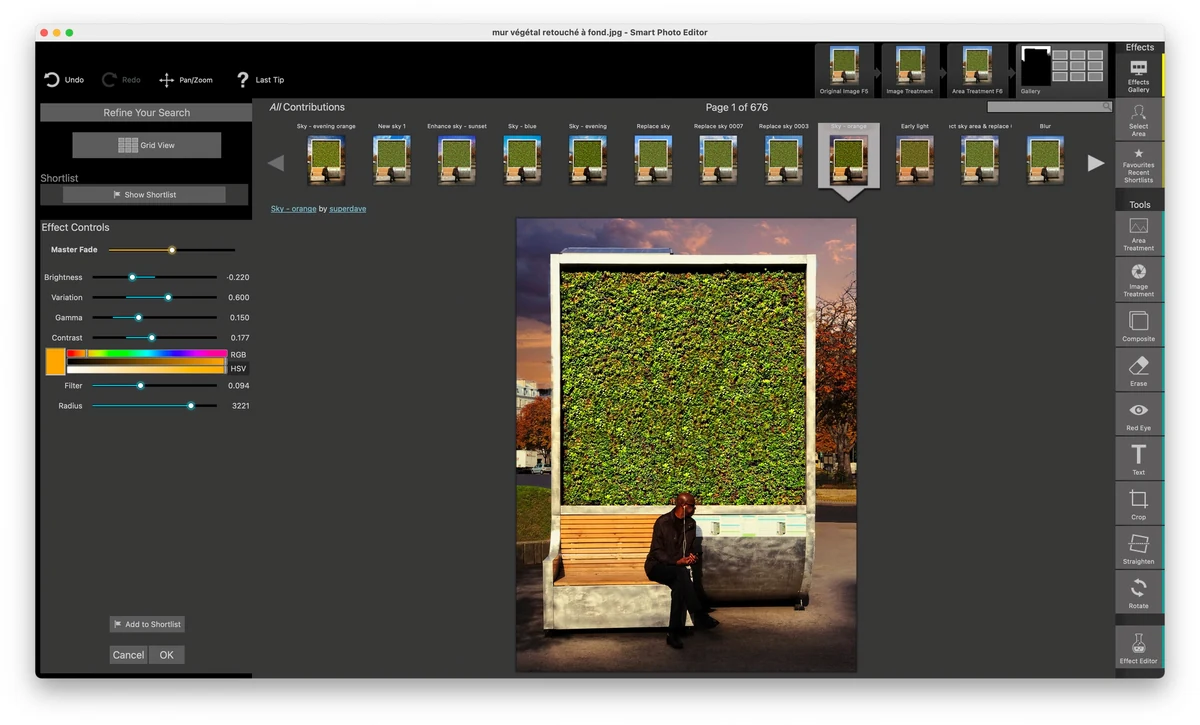
Task: Select Replace sky thumbnail
Action: coord(653,160)
